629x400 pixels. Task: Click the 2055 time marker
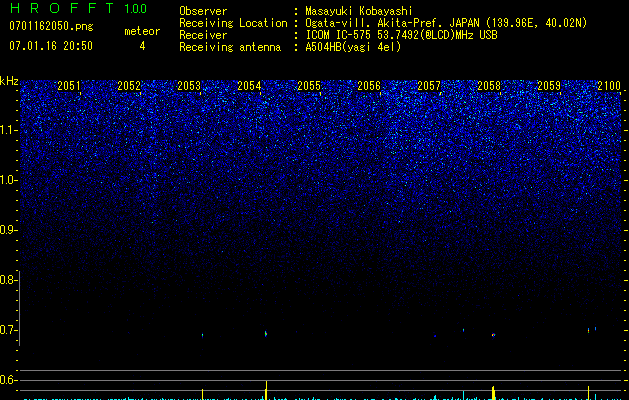coord(309,86)
